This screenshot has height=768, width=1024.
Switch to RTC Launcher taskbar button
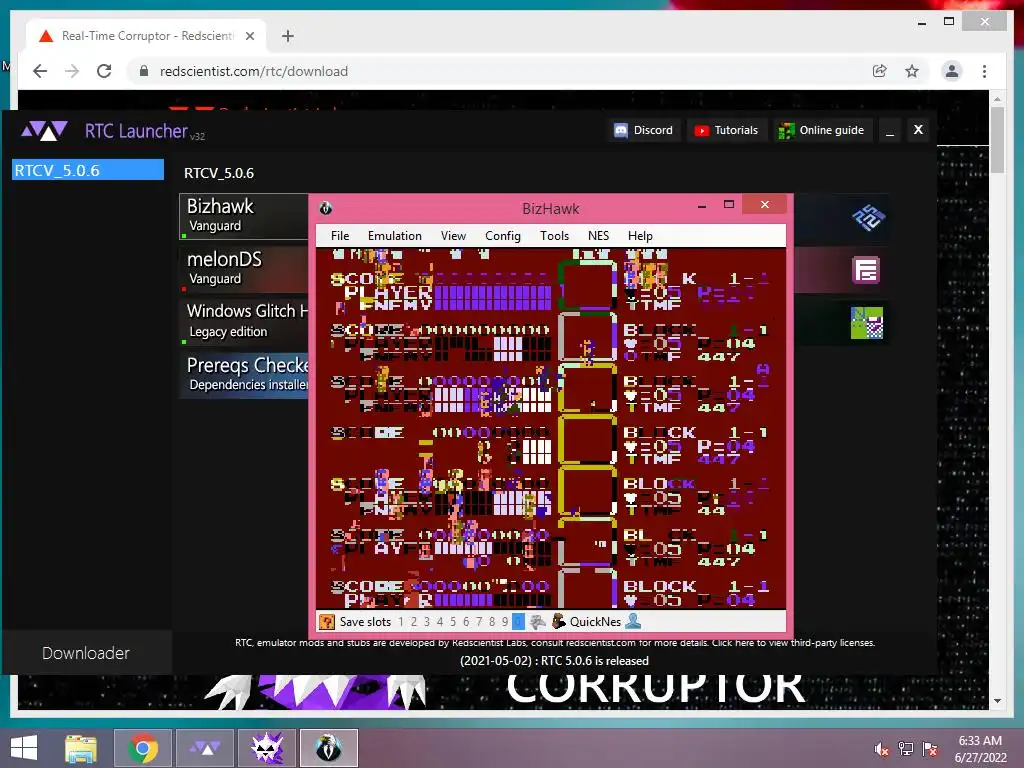(x=205, y=748)
